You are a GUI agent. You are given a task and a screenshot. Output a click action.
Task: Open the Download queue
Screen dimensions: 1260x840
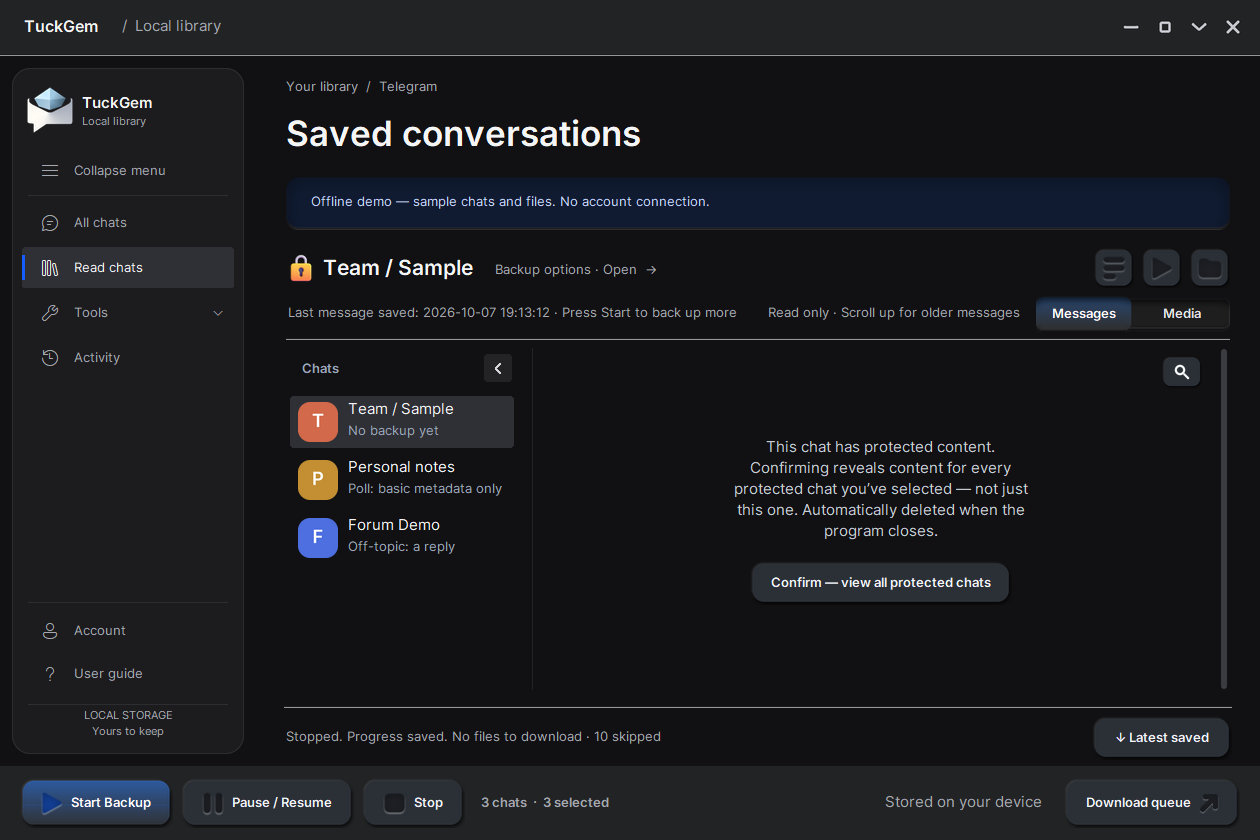(1151, 803)
